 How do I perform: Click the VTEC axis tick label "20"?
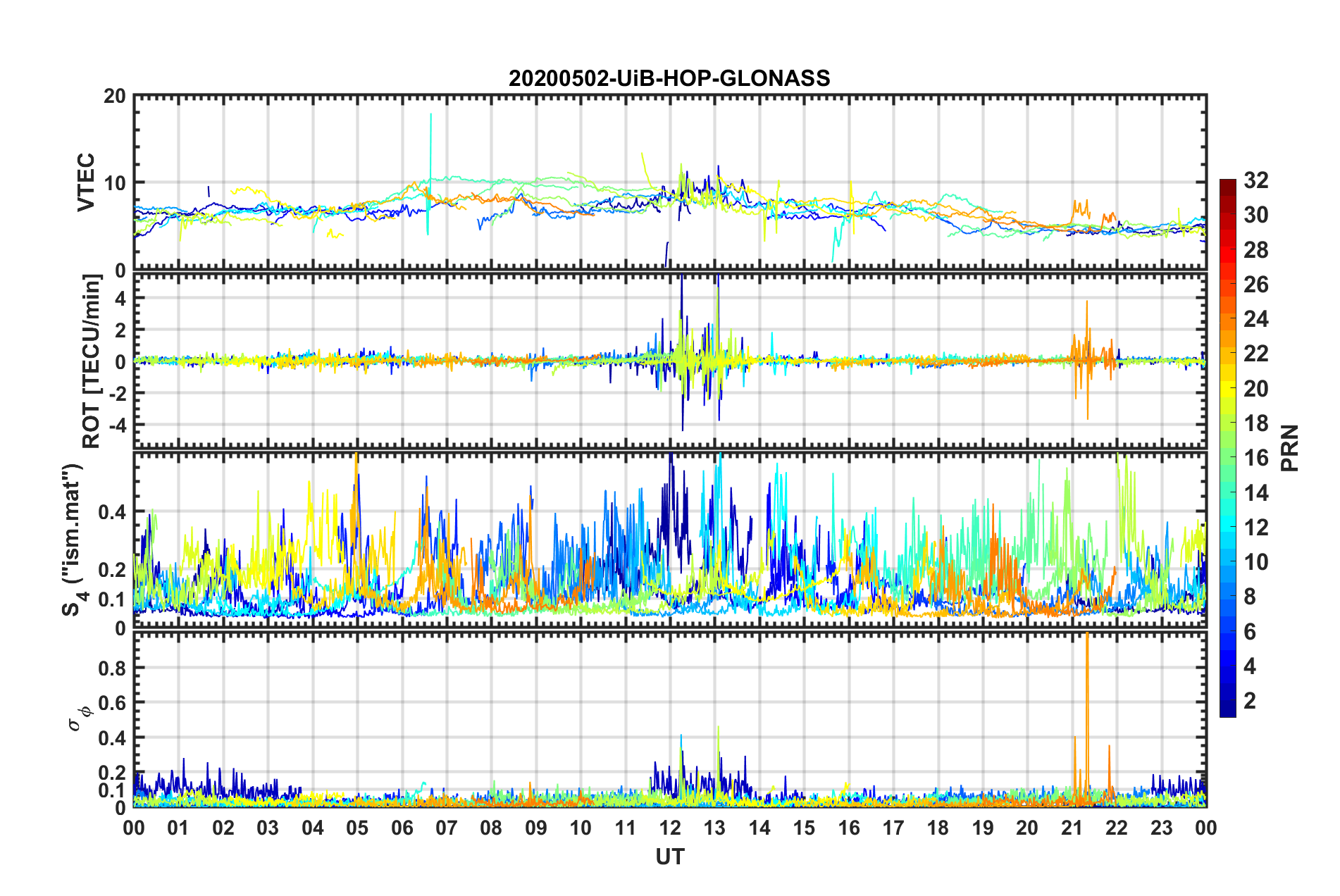(x=115, y=97)
